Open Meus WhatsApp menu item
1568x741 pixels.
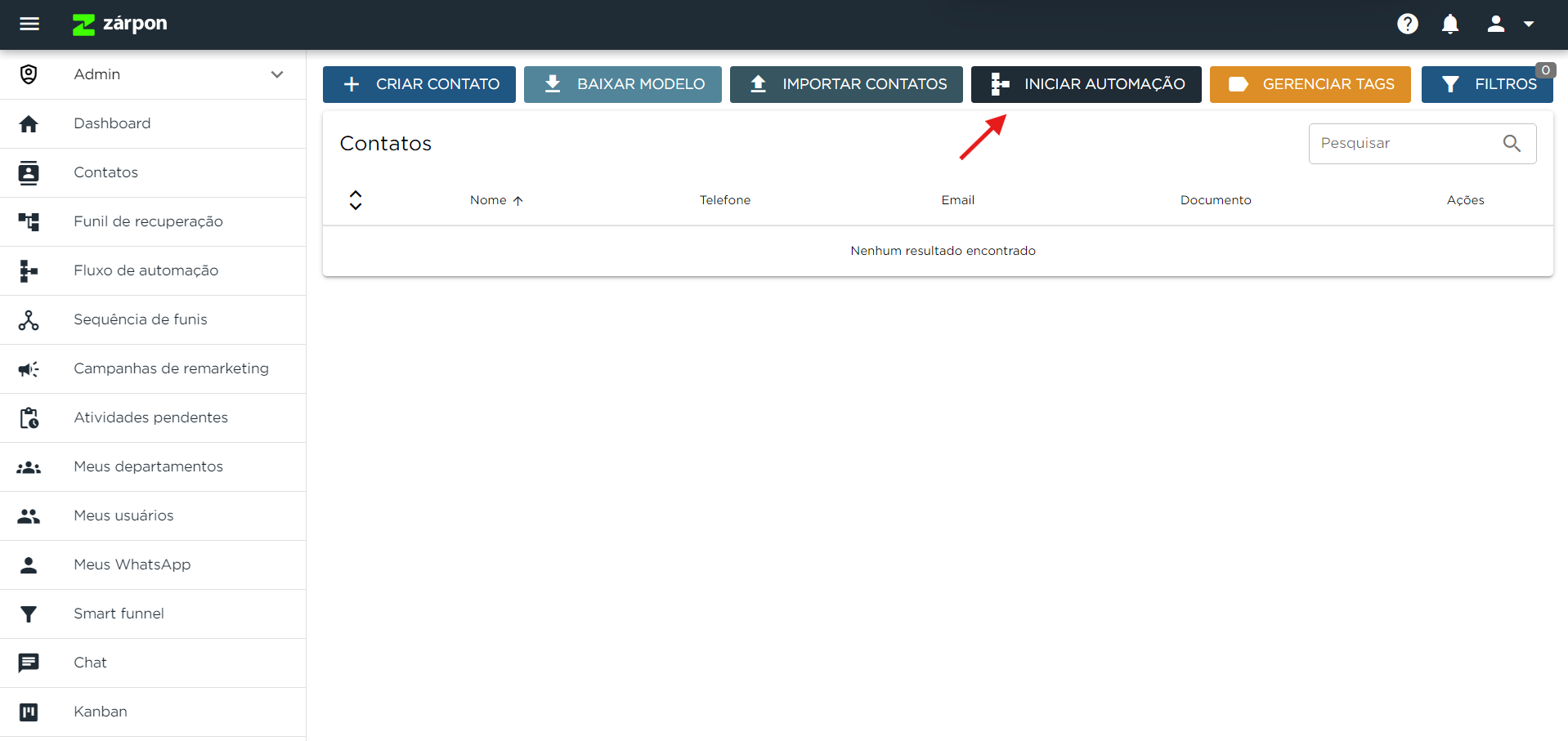[x=132, y=565]
